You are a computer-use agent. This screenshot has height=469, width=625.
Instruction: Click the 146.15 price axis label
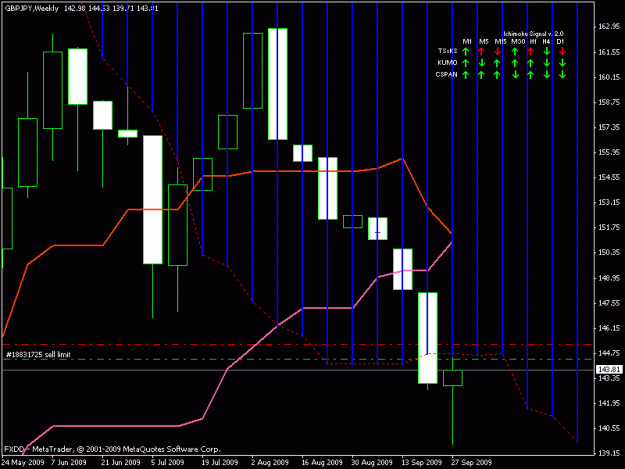[609, 328]
